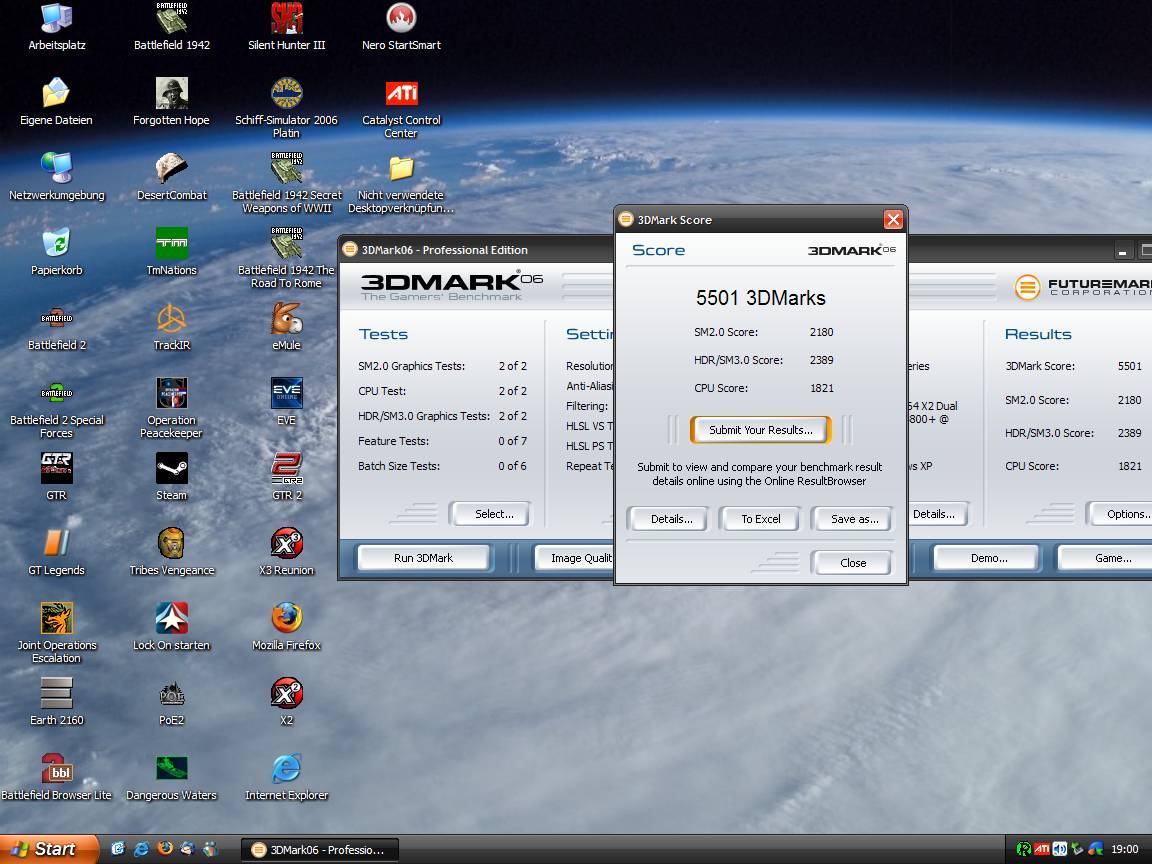
Task: Open the Earth 2160 icon
Action: pos(57,702)
